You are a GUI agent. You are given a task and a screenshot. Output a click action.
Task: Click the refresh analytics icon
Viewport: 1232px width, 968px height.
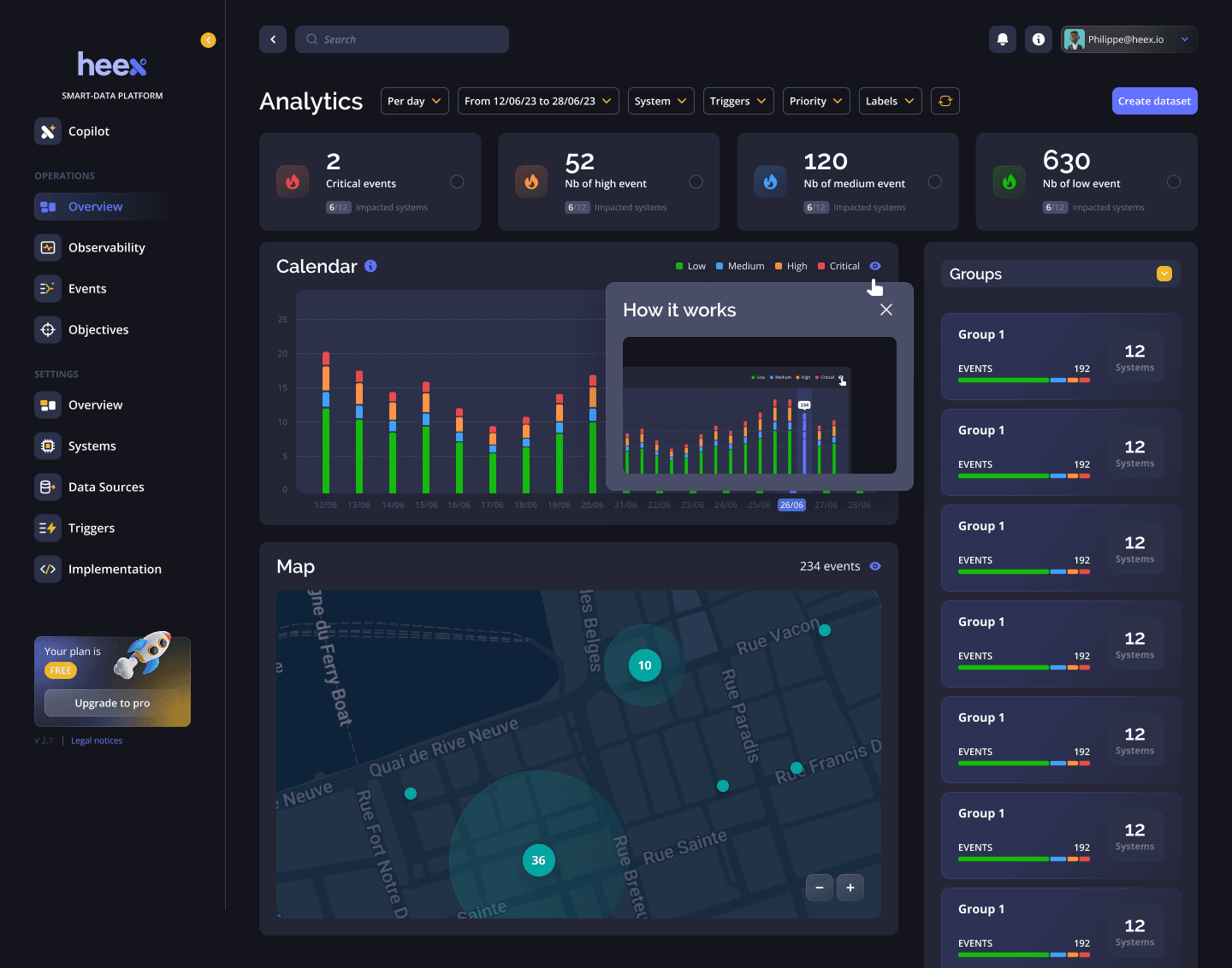[945, 101]
